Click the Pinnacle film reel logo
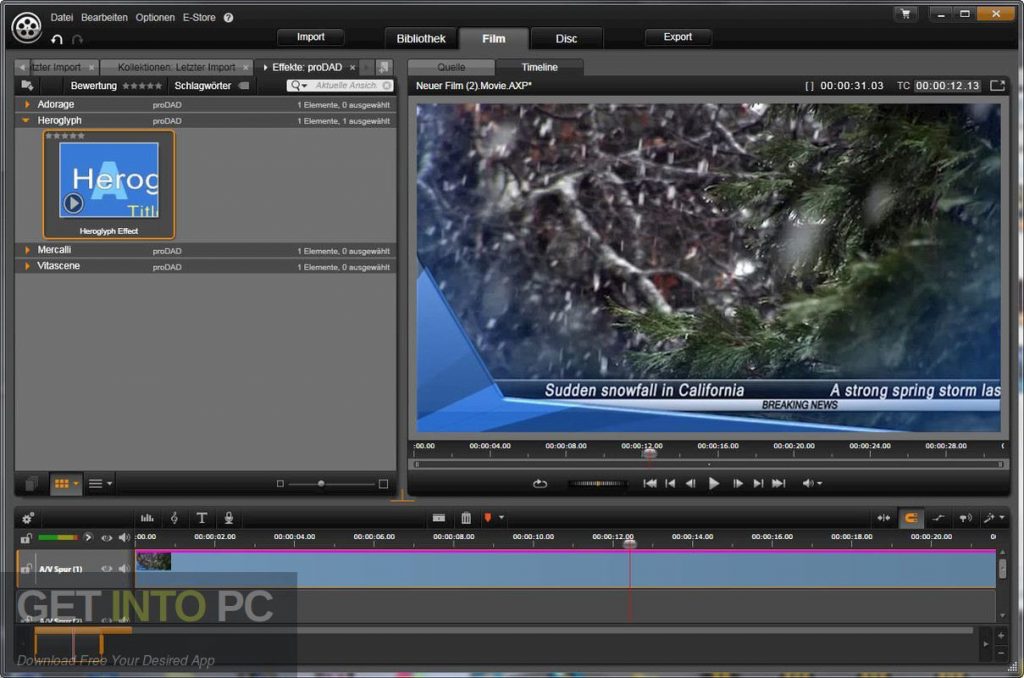The image size is (1024, 678). tap(27, 27)
